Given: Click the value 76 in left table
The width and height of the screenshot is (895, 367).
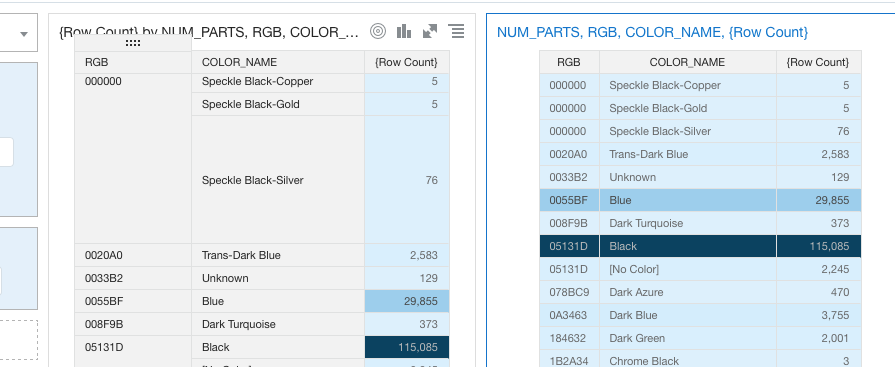Looking at the screenshot, I should point(432,180).
